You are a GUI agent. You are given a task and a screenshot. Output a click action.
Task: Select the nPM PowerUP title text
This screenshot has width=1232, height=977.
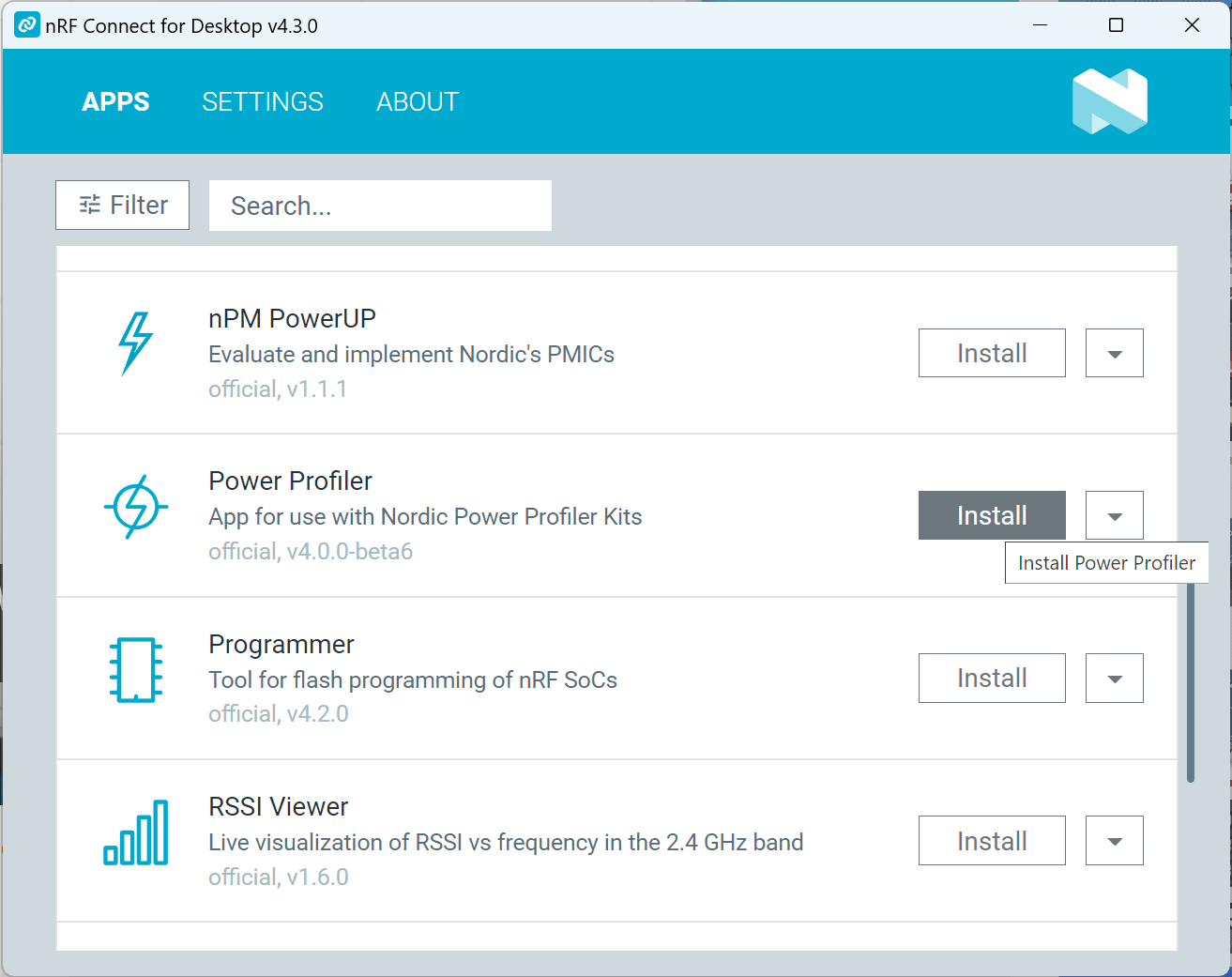coord(292,319)
